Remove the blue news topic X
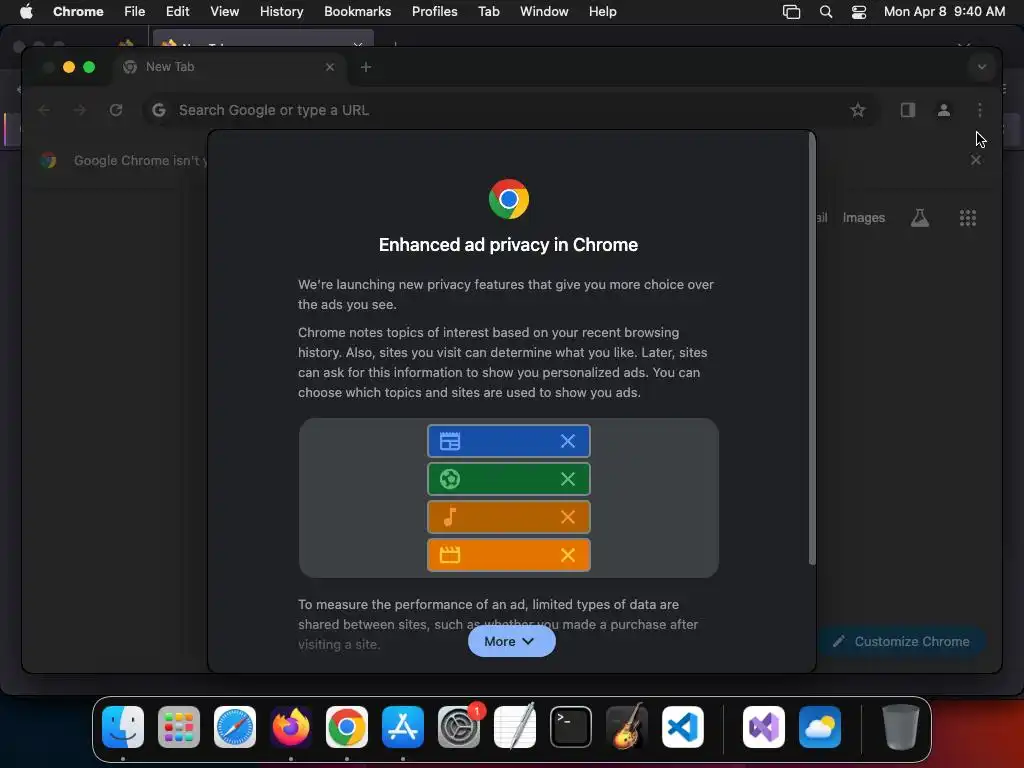 coord(568,441)
